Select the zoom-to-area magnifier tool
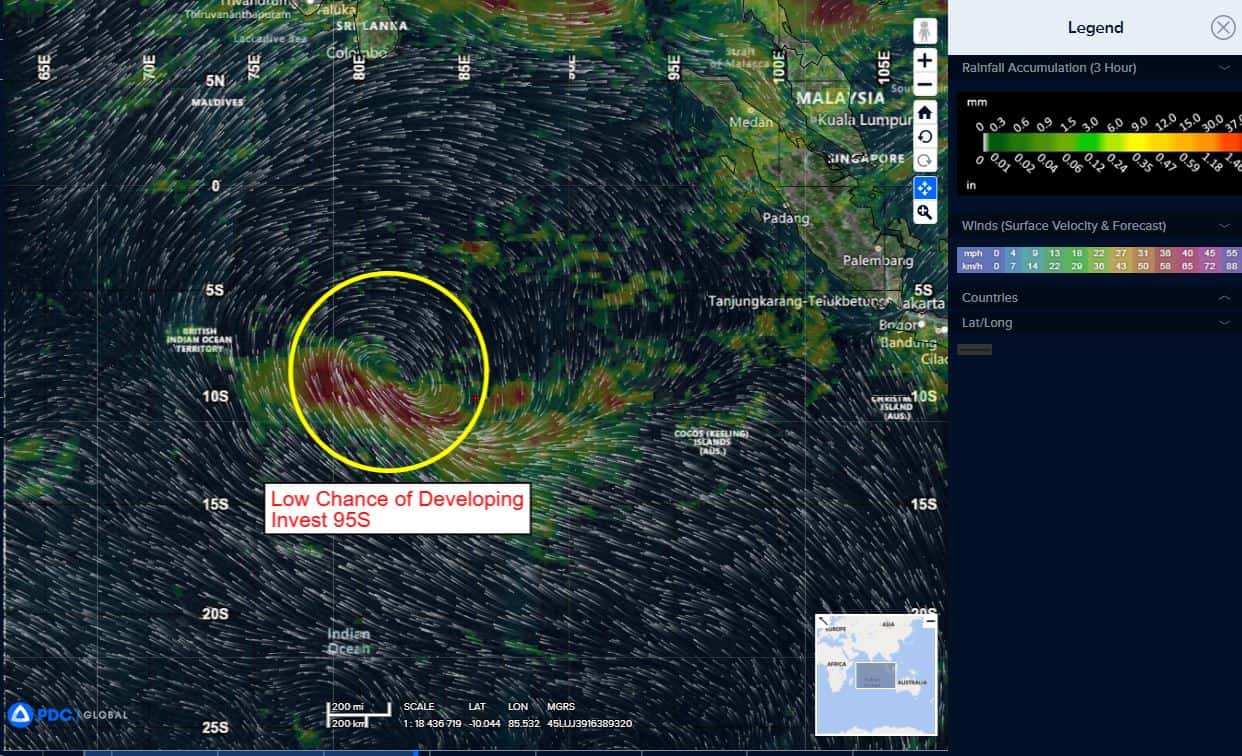This screenshot has height=756, width=1242. (924, 212)
